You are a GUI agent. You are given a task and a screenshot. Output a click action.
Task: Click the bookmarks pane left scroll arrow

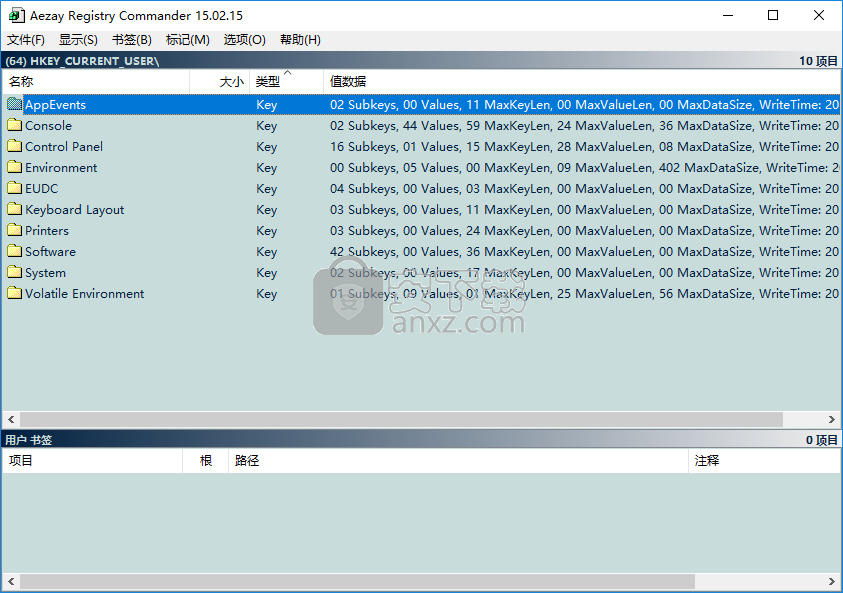11,581
